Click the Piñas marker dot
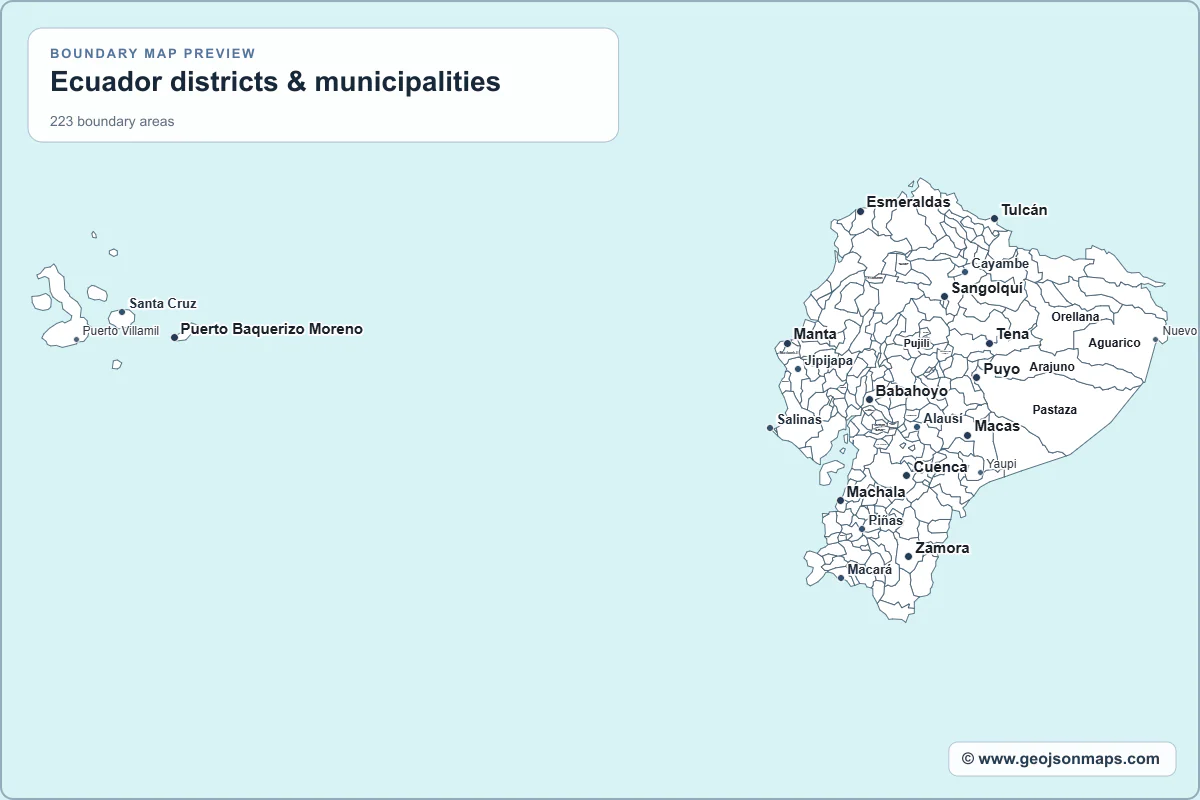This screenshot has width=1200, height=800. (x=862, y=529)
